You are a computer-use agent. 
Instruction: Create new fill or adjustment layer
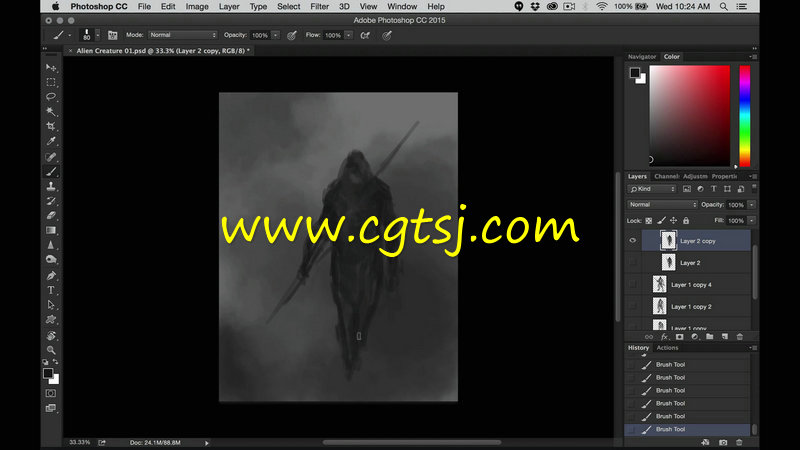click(694, 337)
